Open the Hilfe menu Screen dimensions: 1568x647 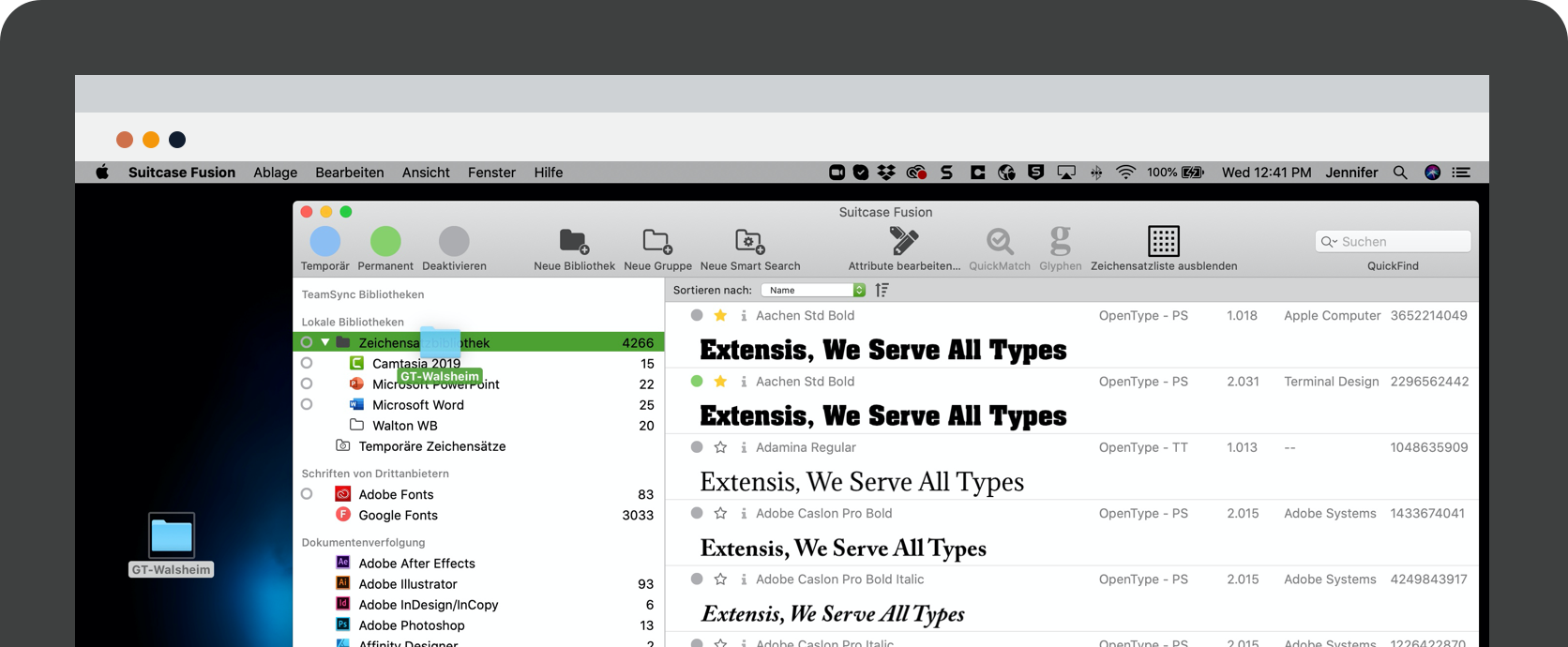tap(549, 173)
